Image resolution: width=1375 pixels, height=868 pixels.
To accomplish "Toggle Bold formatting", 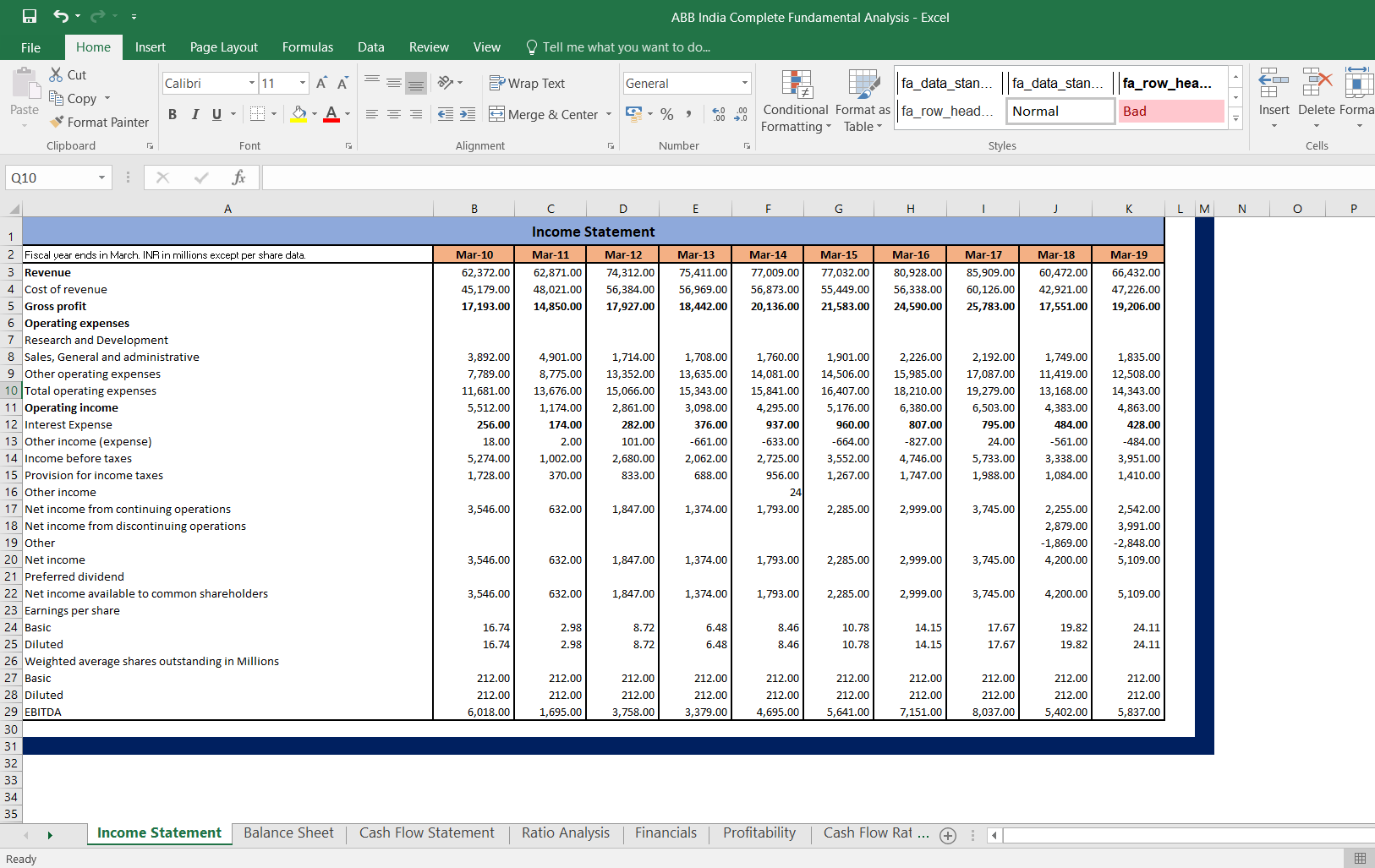I will (x=173, y=114).
